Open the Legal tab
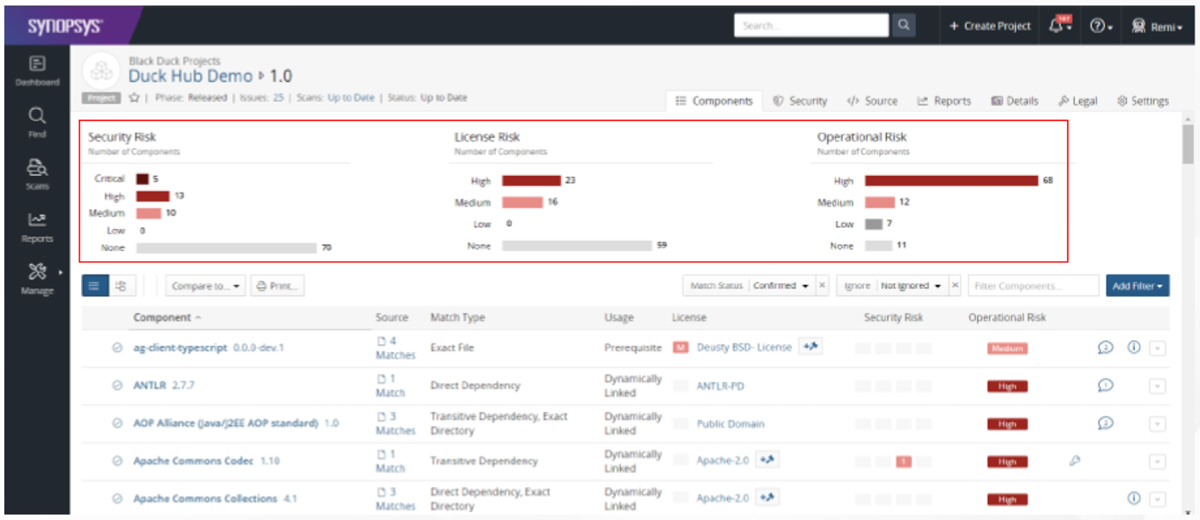This screenshot has height=520, width=1200. coord(1078,101)
